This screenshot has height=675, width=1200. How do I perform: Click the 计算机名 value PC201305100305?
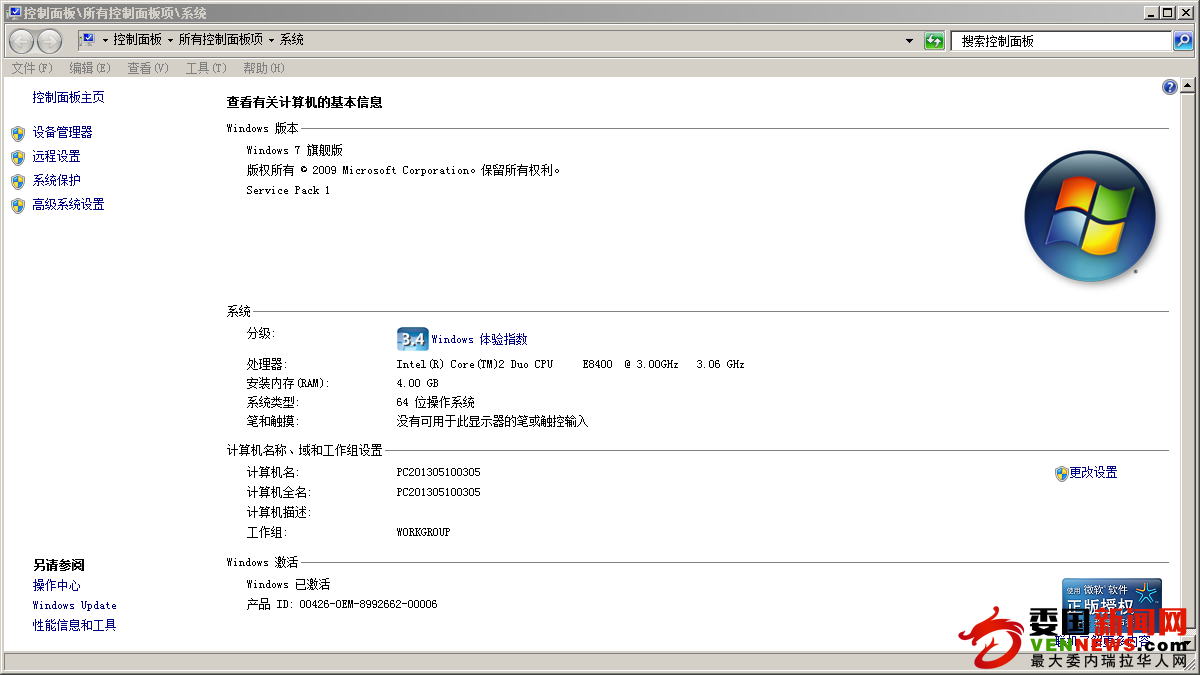pyautogui.click(x=438, y=472)
